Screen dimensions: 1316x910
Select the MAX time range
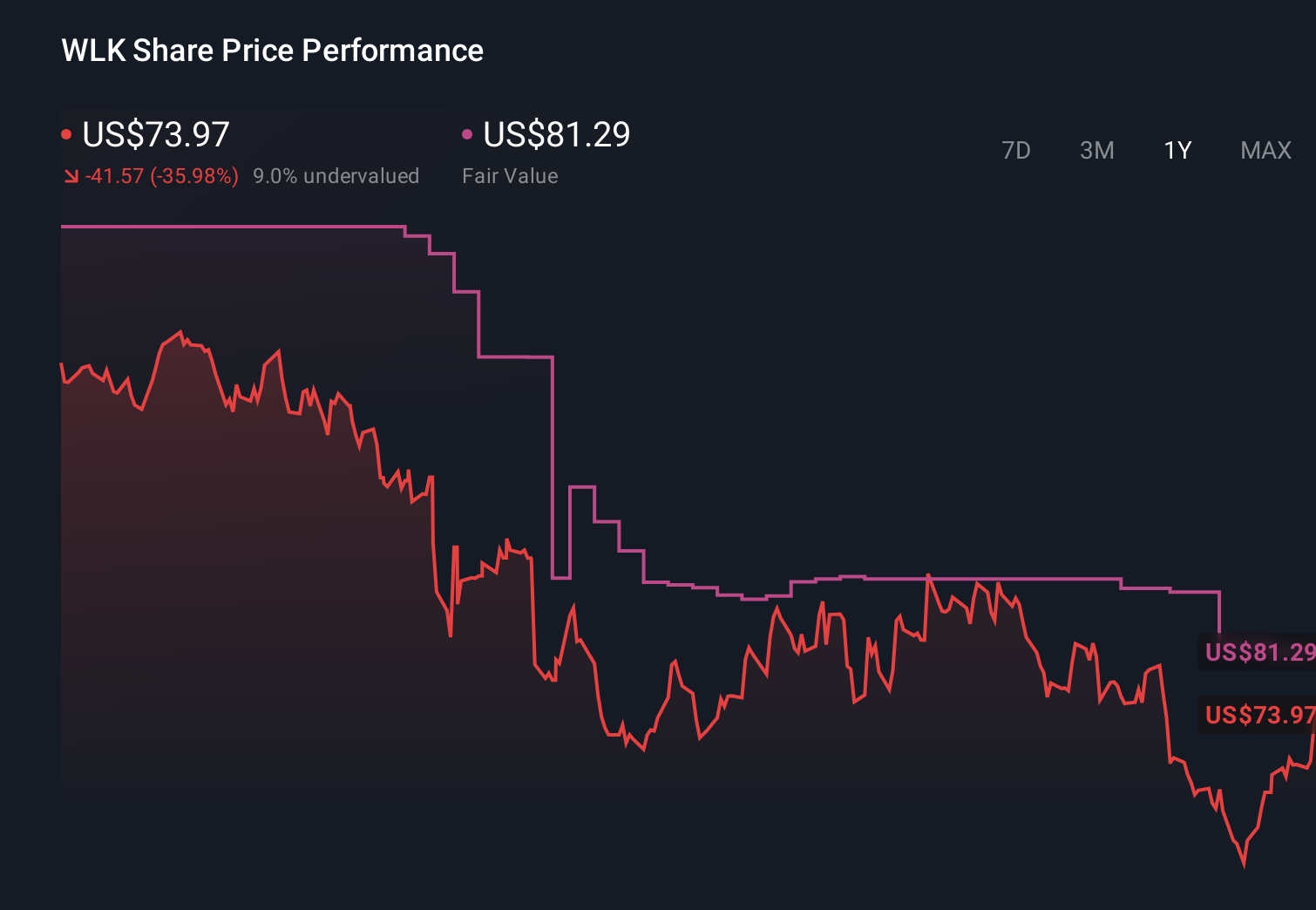tap(1265, 150)
